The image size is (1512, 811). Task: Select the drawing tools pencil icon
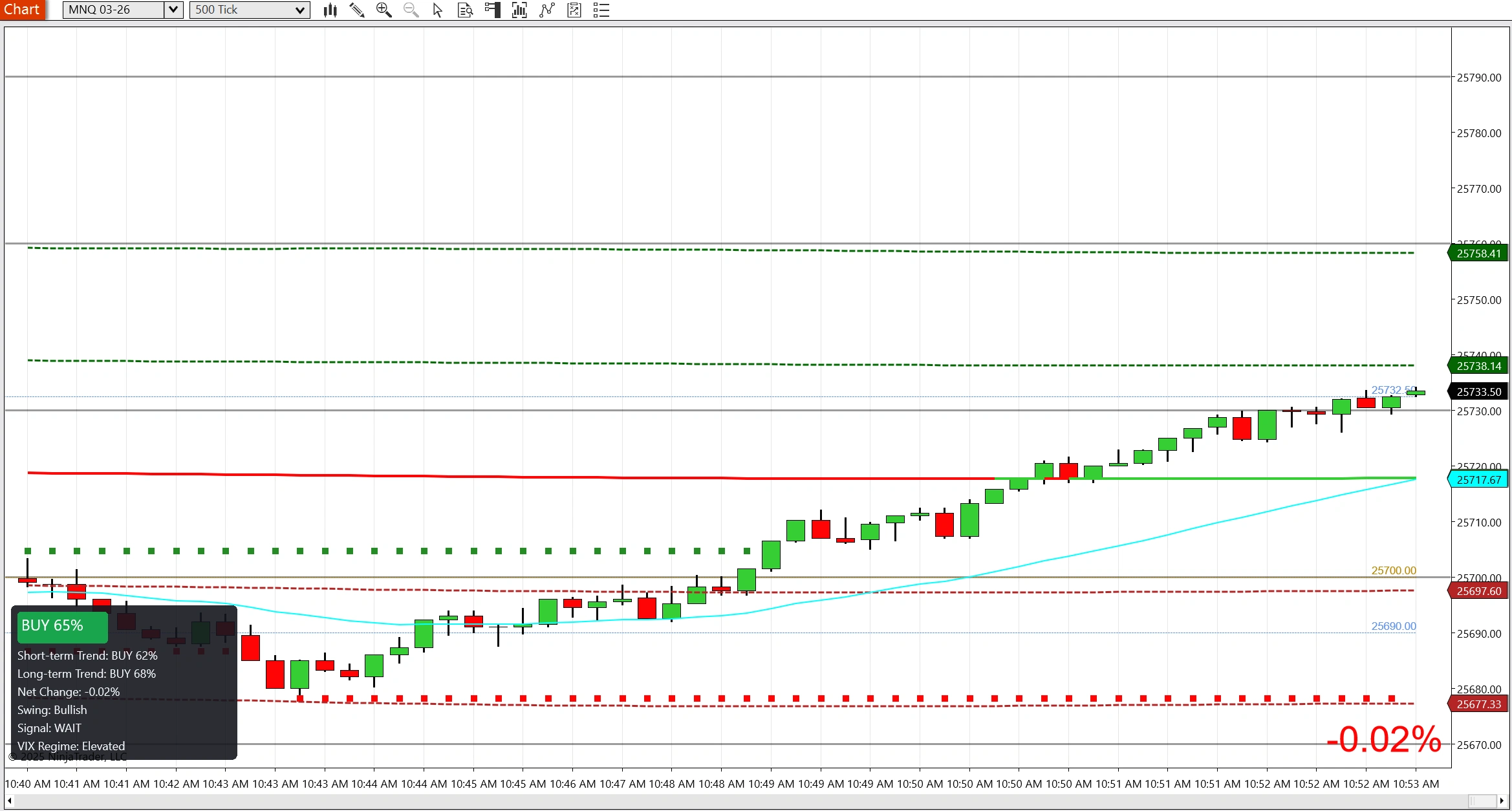tap(357, 10)
